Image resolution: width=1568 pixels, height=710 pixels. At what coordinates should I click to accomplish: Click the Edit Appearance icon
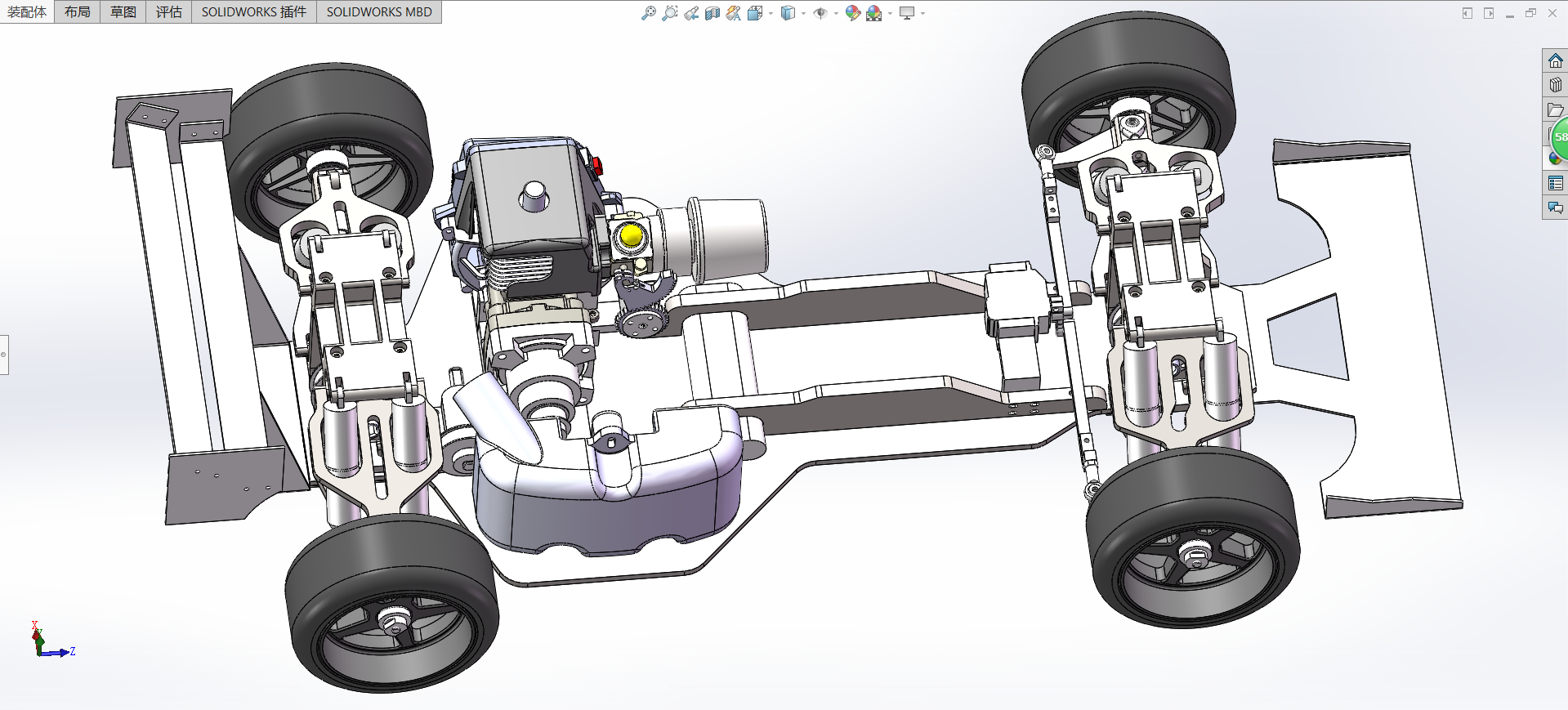click(852, 13)
